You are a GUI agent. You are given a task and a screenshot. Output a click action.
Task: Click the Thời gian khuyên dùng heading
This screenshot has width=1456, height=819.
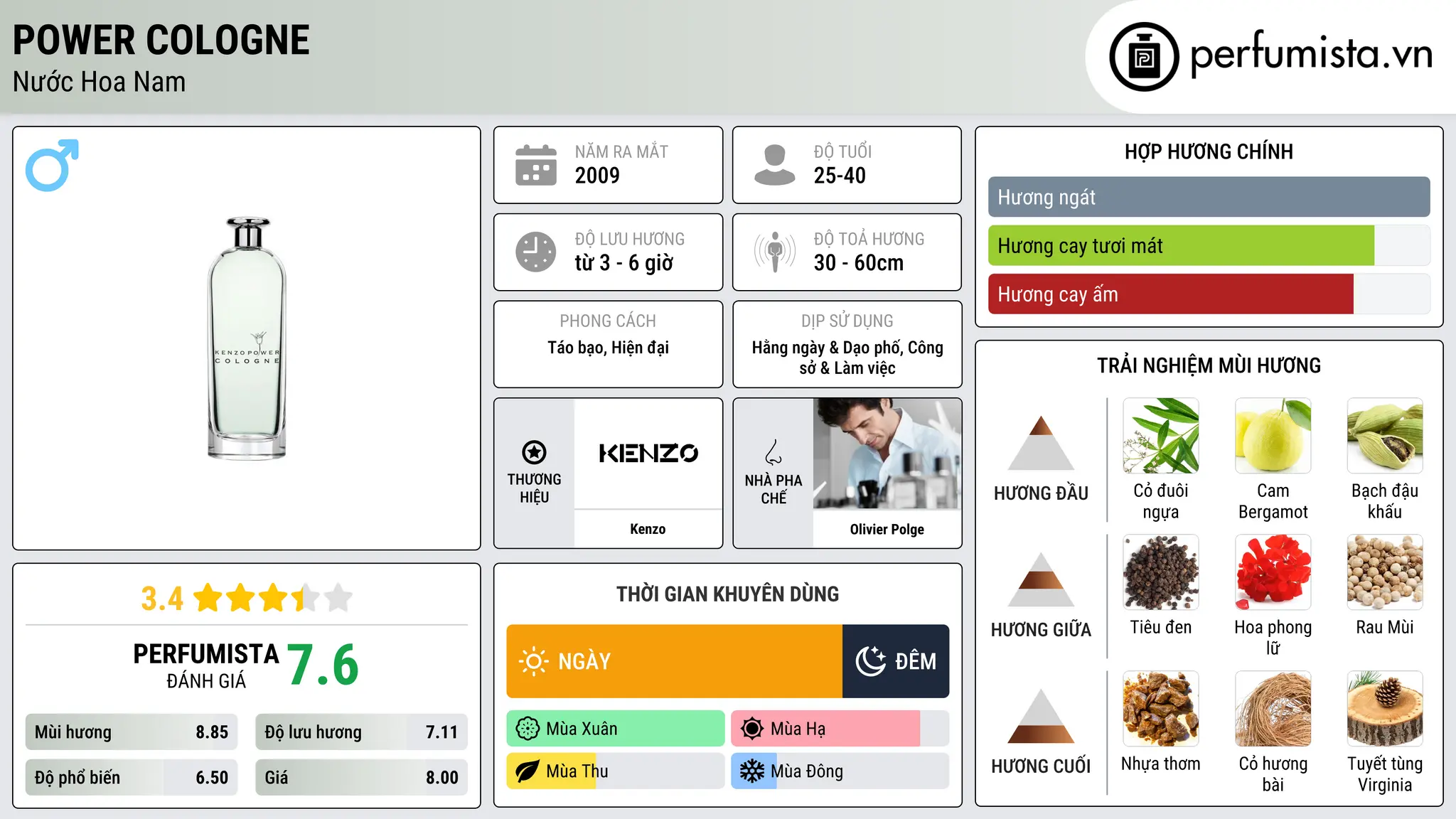727,594
